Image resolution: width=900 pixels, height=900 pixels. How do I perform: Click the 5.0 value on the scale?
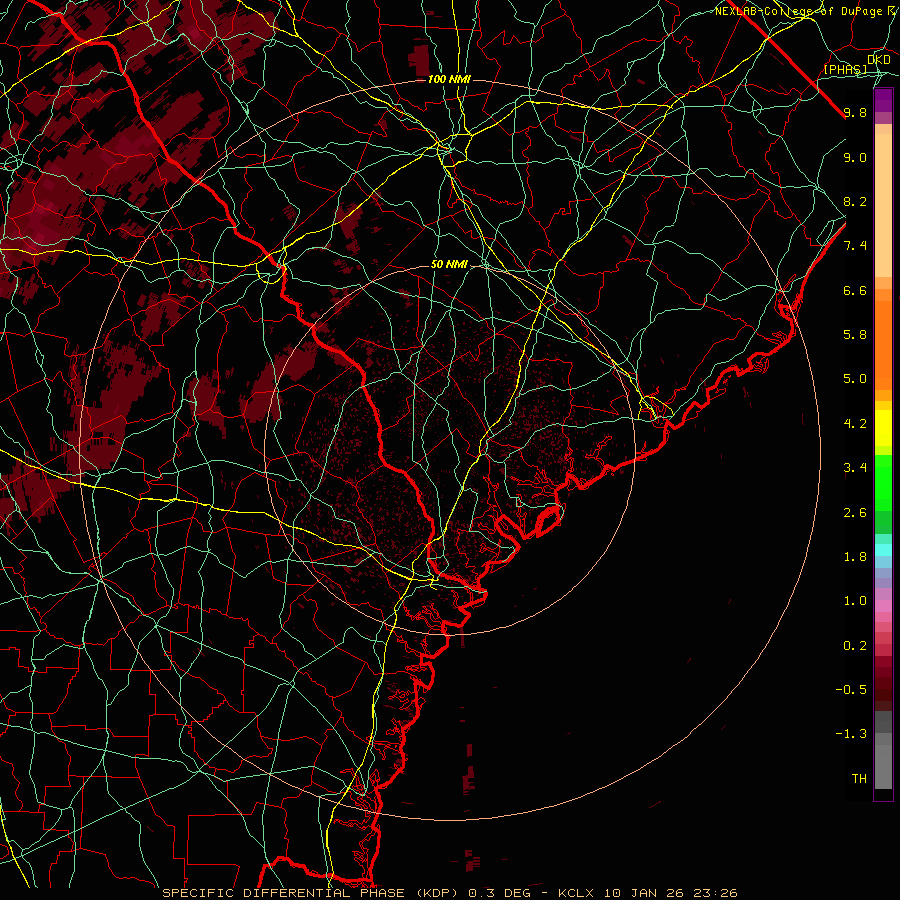coord(855,379)
